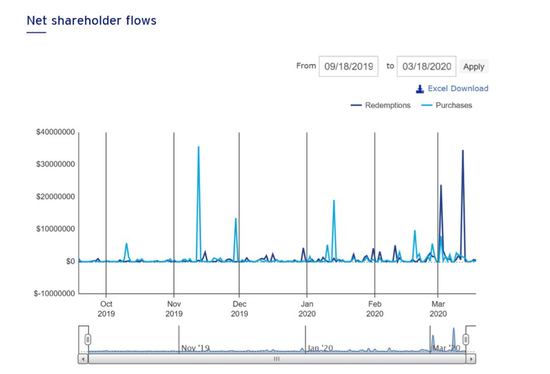Viewport: 550px width, 374px height.
Task: Click the $-10000000 axis label
Action: click(x=54, y=293)
